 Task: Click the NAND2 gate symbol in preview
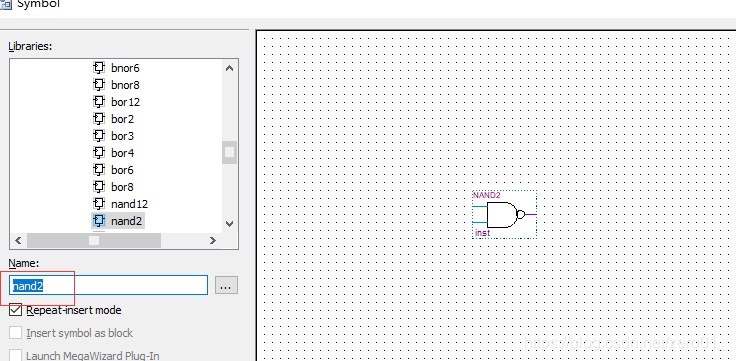[x=506, y=215]
